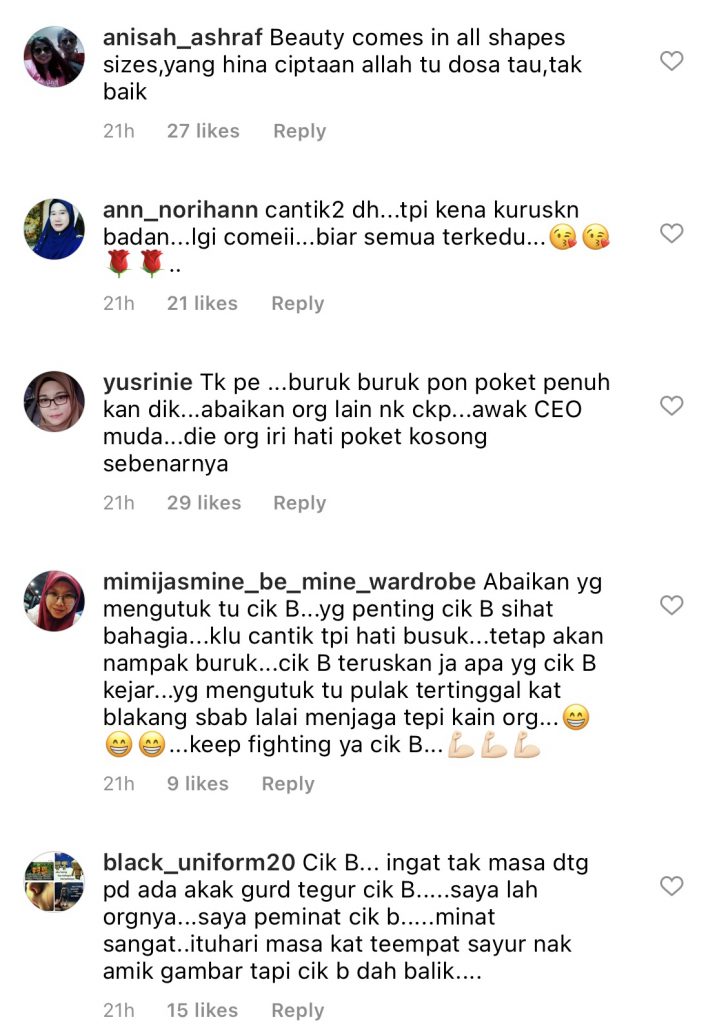Heart the mimijasmine_be_mine_wardrobe comment

[671, 605]
